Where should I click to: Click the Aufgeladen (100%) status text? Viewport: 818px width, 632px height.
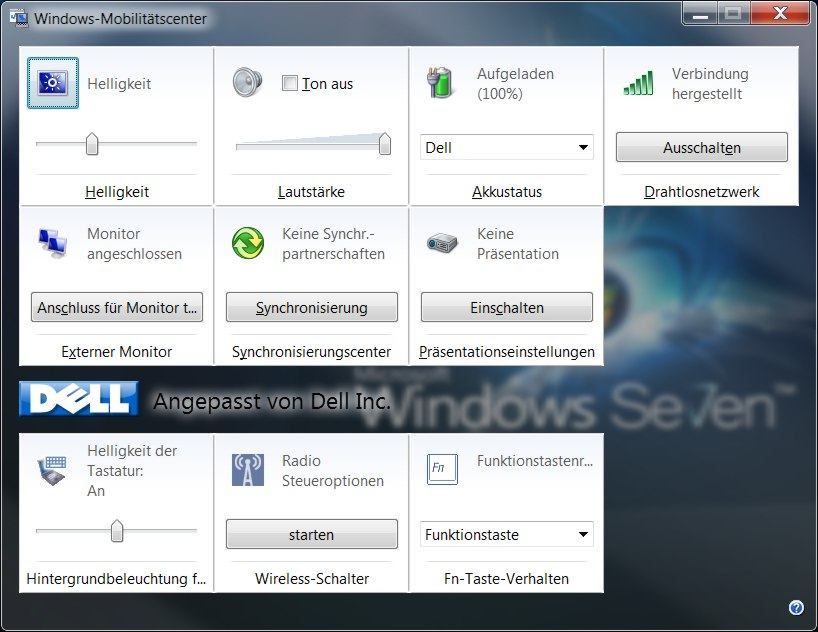tap(515, 84)
